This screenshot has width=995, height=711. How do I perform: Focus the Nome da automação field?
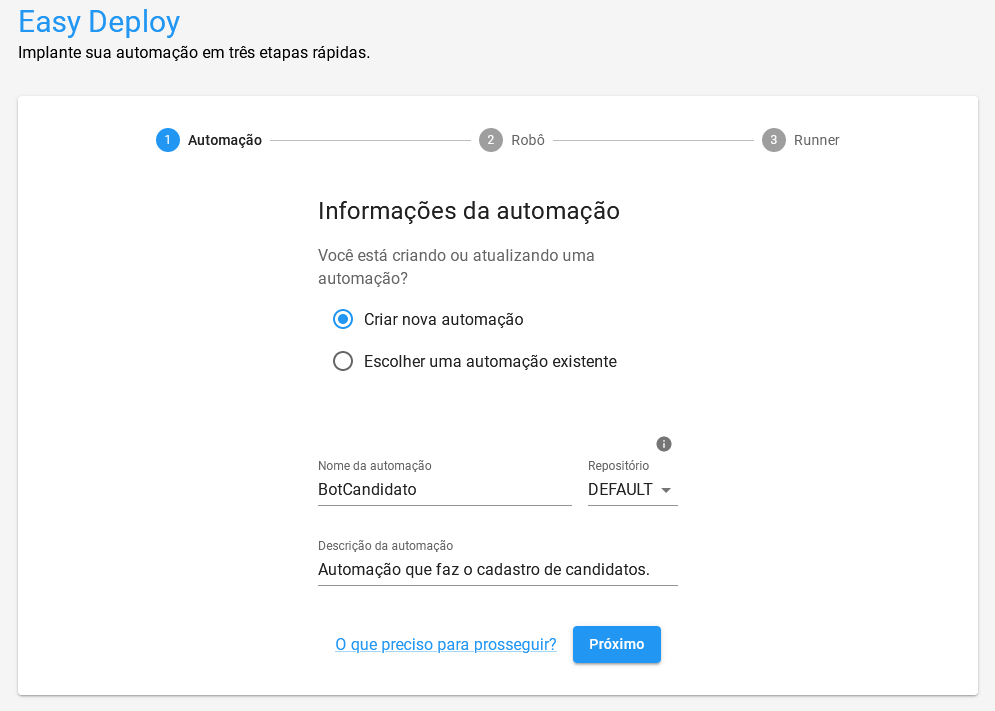point(444,490)
